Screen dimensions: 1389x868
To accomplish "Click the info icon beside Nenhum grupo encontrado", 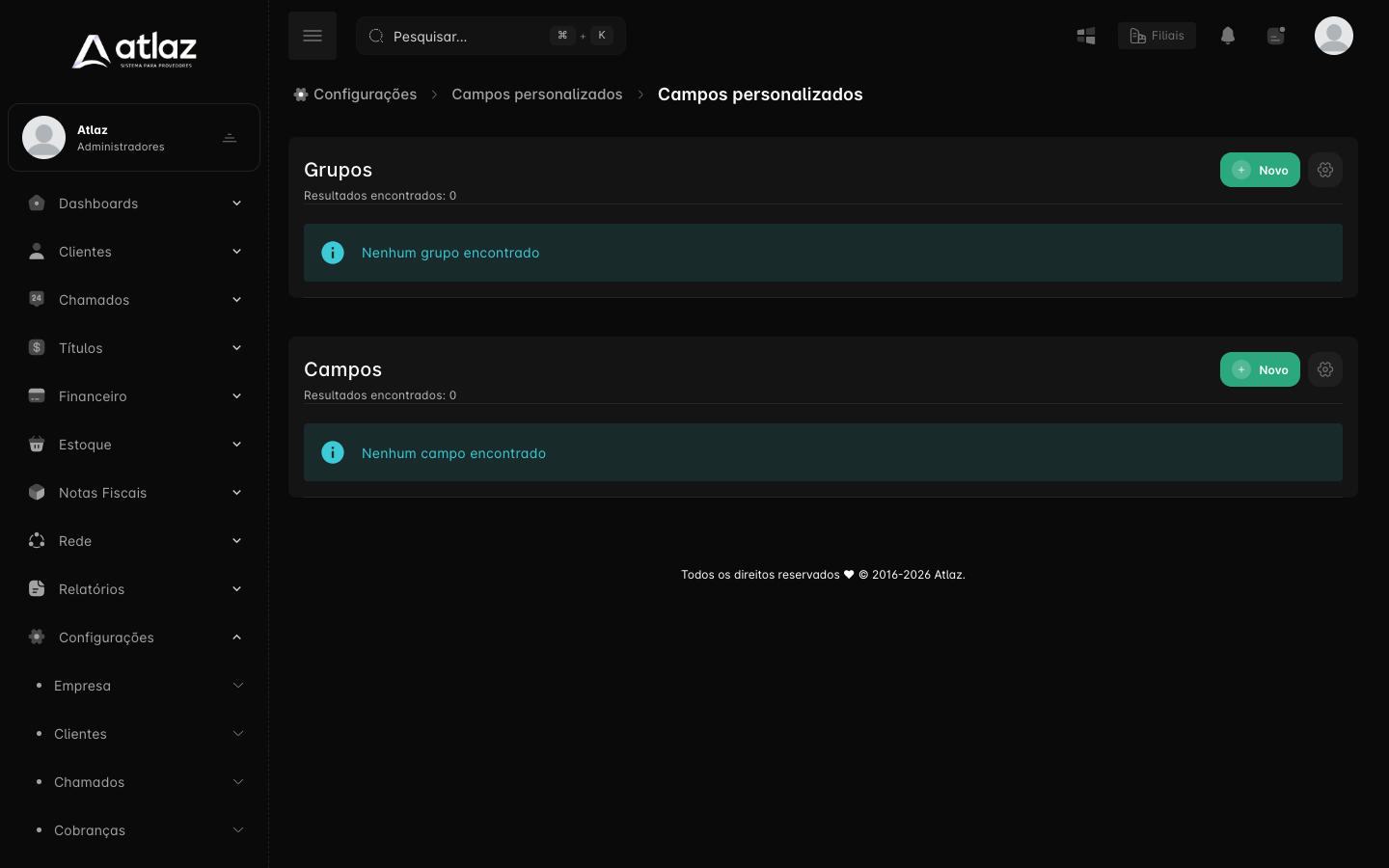I will point(333,253).
